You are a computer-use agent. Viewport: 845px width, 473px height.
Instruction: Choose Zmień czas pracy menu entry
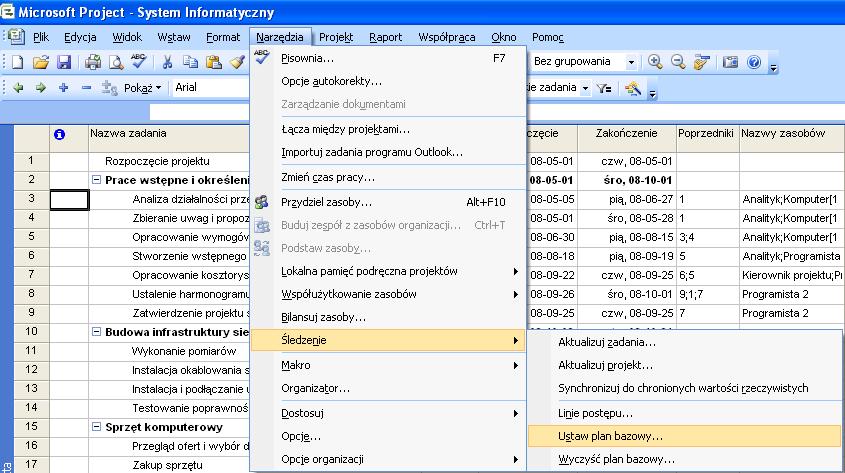[388, 177]
